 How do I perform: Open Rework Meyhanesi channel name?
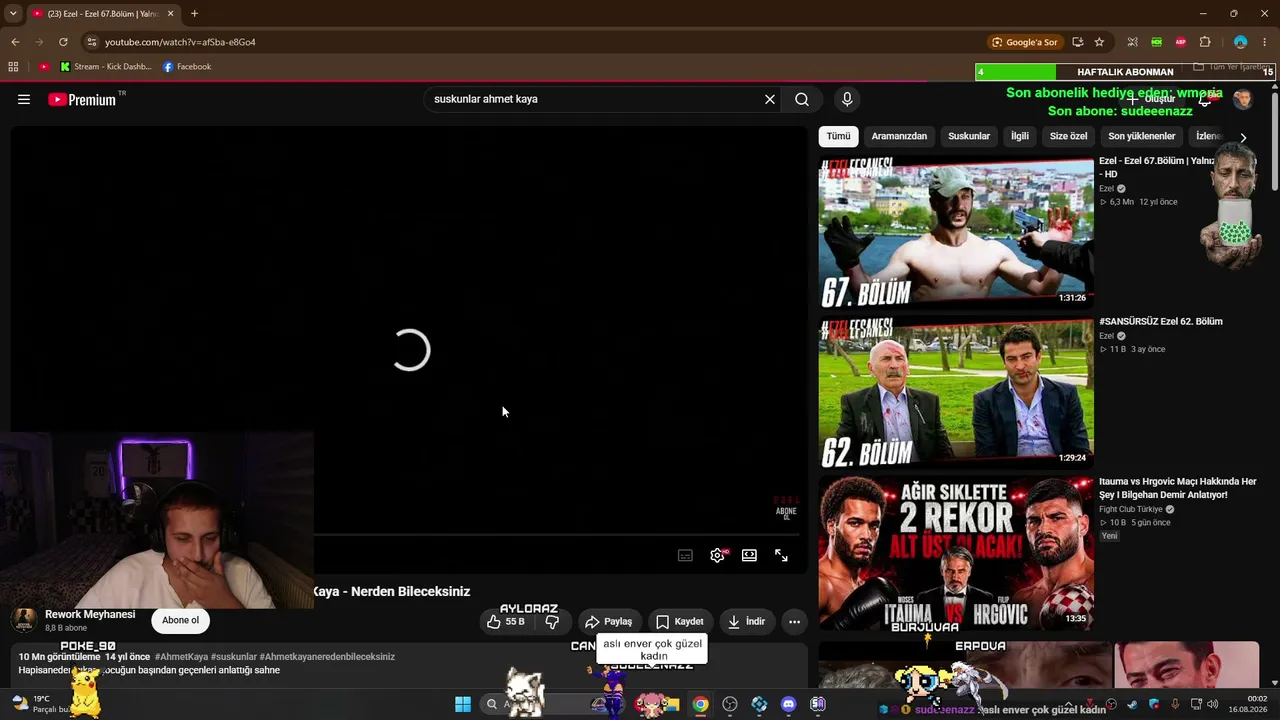pyautogui.click(x=90, y=614)
